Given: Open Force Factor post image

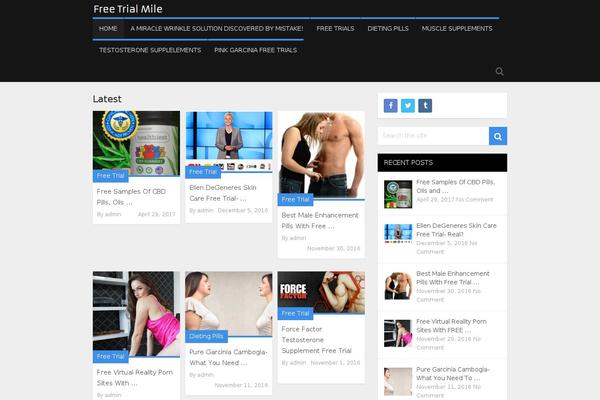Looking at the screenshot, I should pyautogui.click(x=321, y=292).
